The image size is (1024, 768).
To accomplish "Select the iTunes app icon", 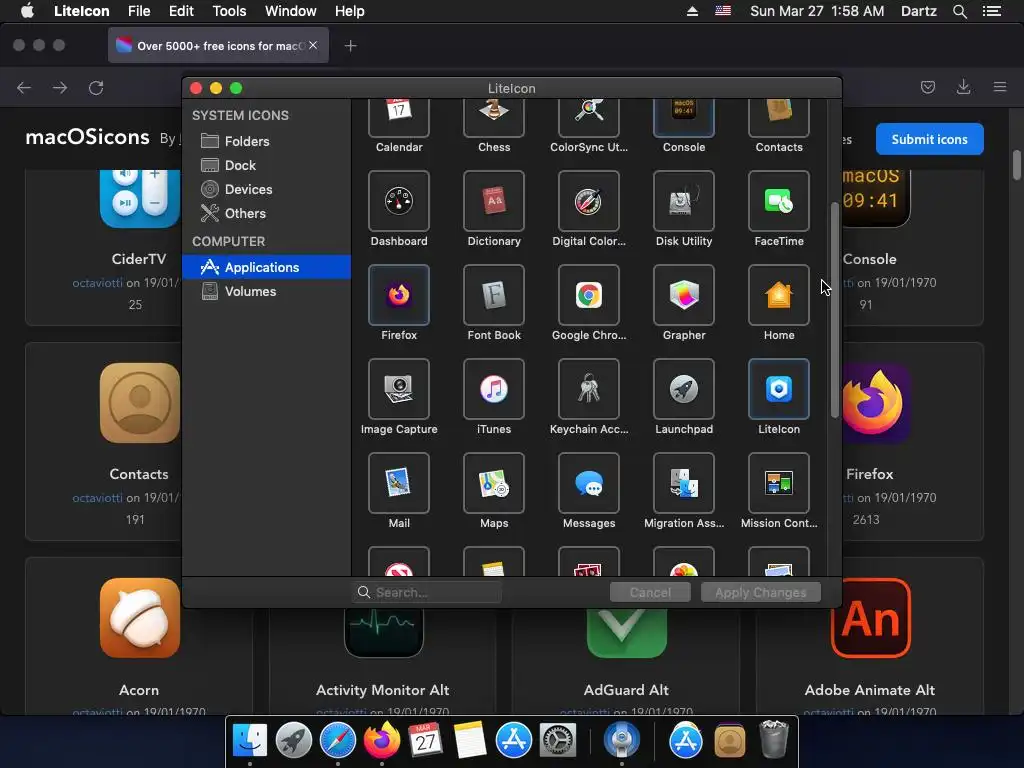I will click(x=494, y=389).
